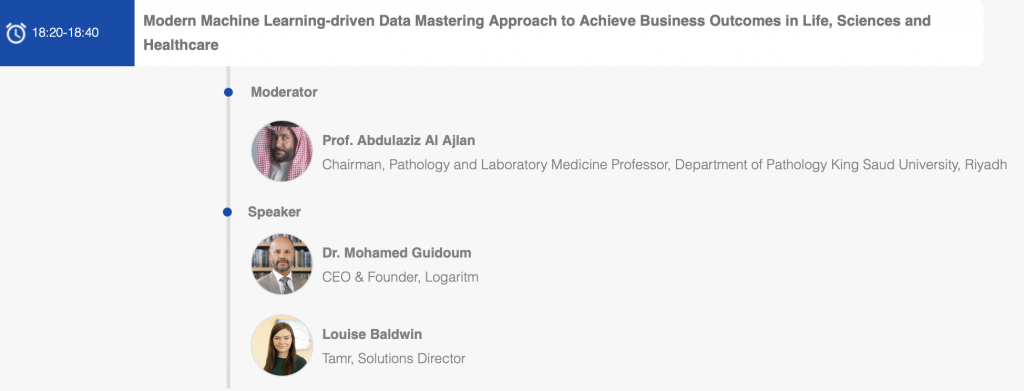
Task: Open Prof. Abdulaziz Al Ajlan's profile photo
Action: [x=282, y=151]
